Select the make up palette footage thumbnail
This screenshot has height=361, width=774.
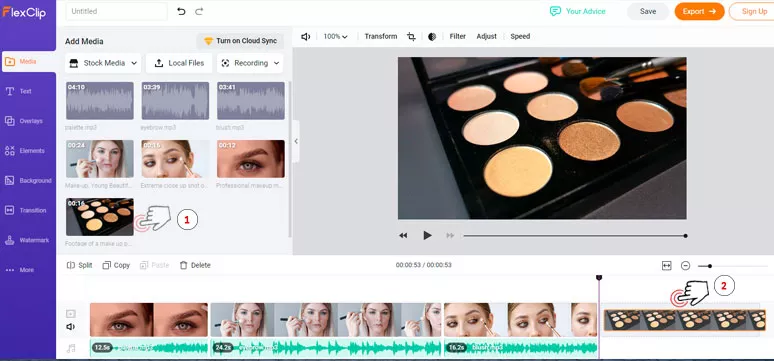coord(100,217)
